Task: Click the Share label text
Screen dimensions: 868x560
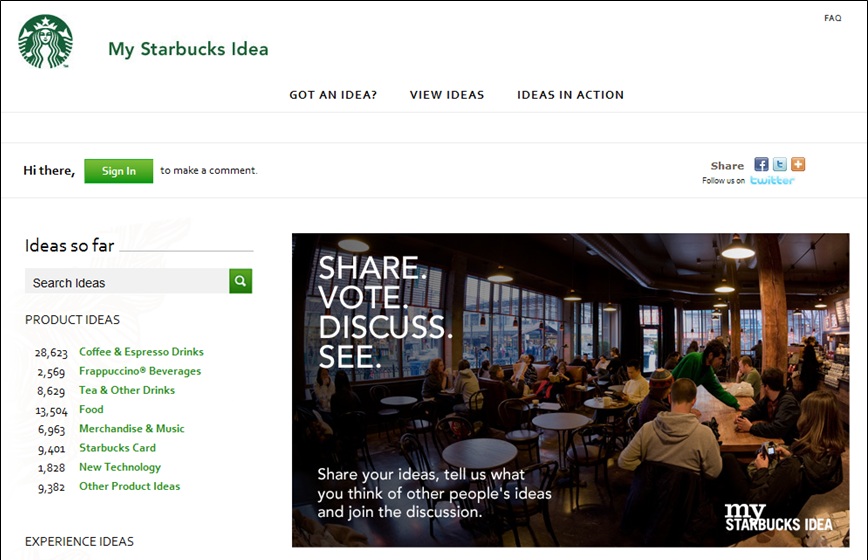Action: point(727,165)
